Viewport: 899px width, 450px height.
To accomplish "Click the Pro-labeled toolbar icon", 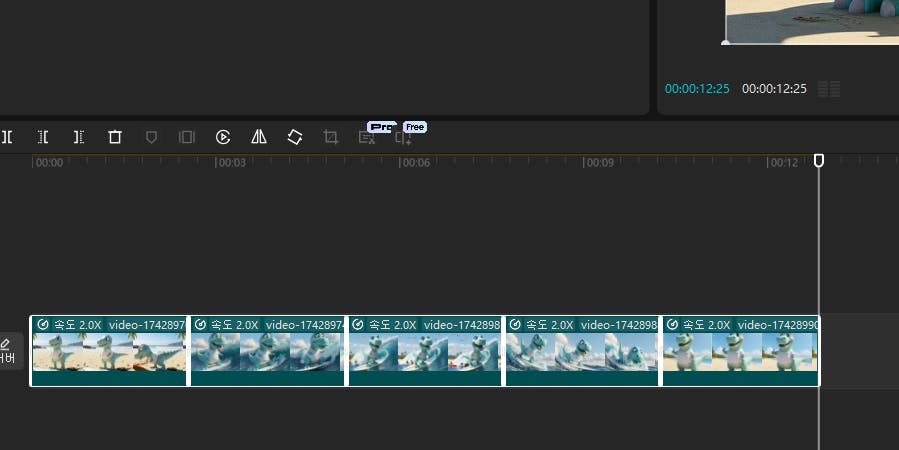I will [367, 137].
